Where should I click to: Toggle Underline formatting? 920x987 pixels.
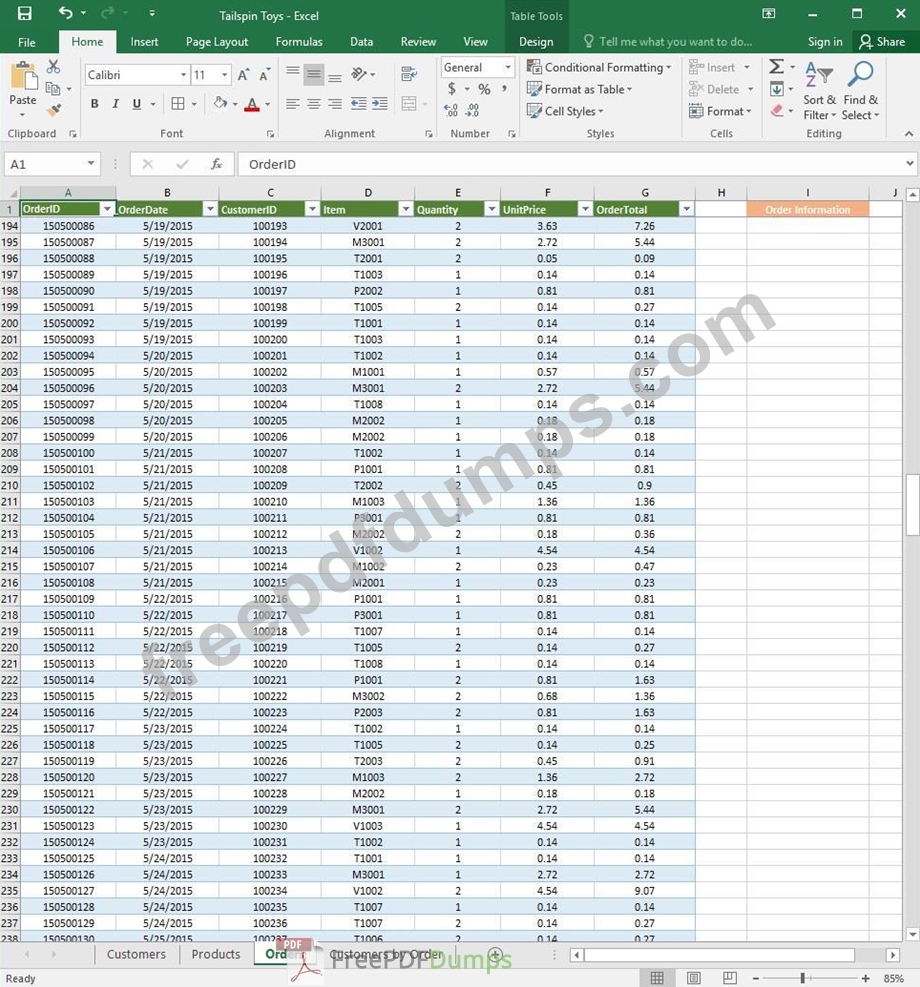pos(137,104)
